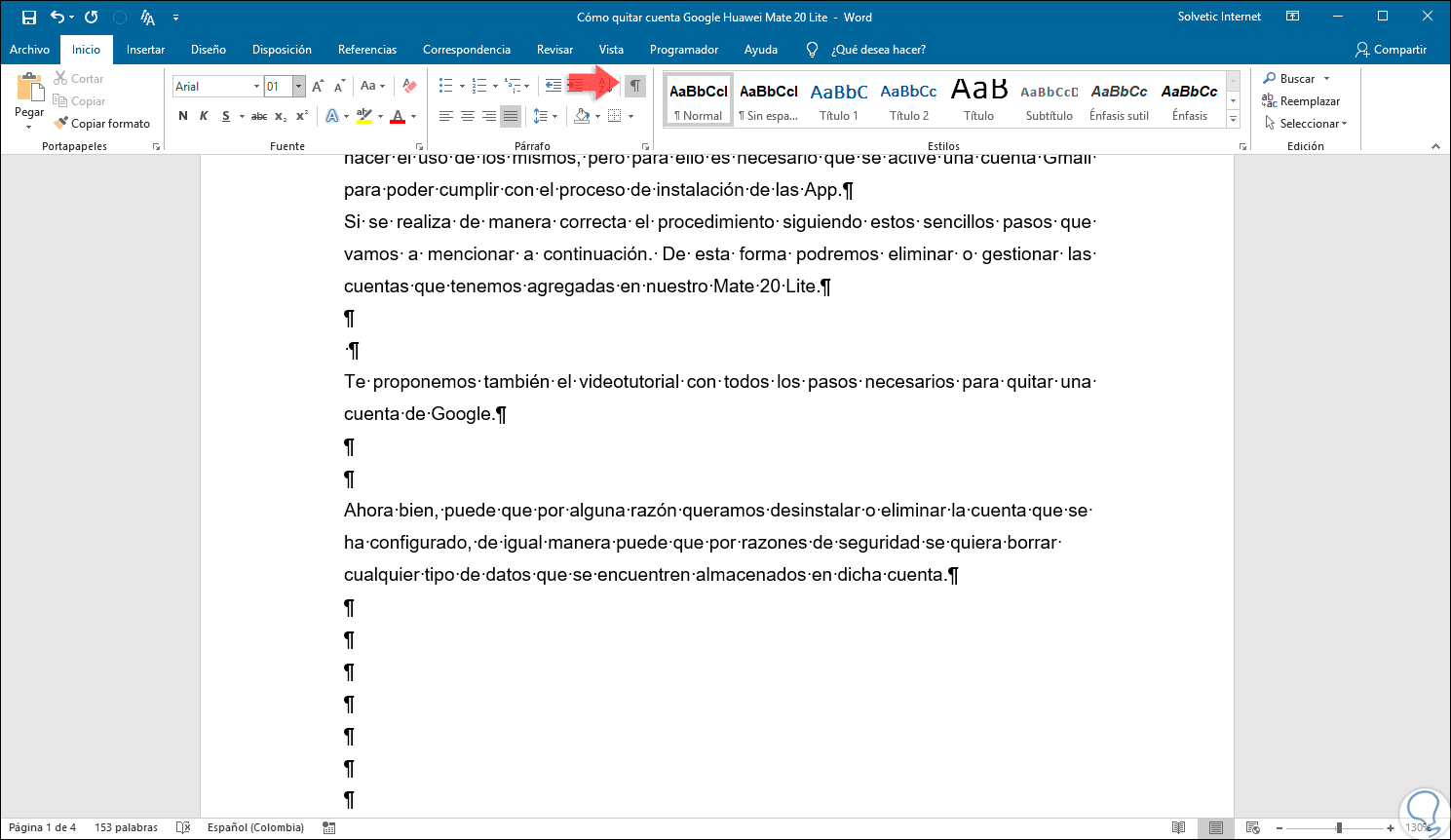
Task: Click the bulleted list icon
Action: tap(445, 87)
